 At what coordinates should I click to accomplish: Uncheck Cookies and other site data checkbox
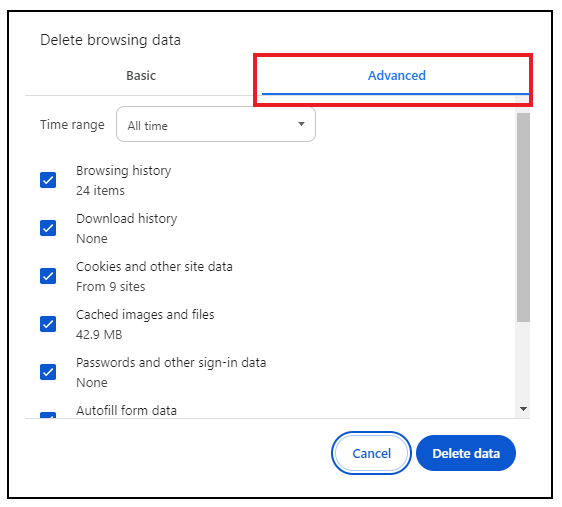click(48, 276)
